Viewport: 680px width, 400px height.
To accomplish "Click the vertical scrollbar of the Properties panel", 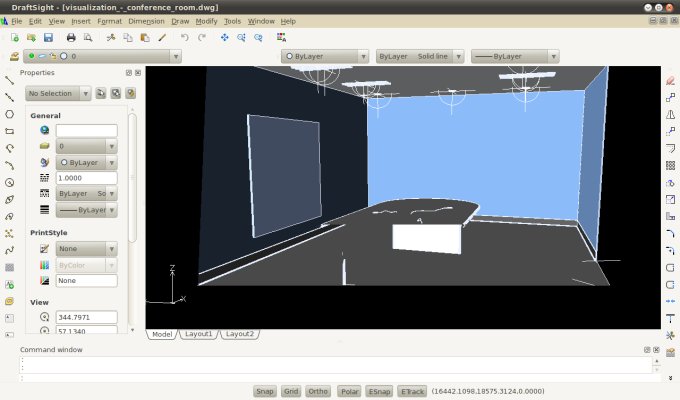I will pyautogui.click(x=133, y=177).
